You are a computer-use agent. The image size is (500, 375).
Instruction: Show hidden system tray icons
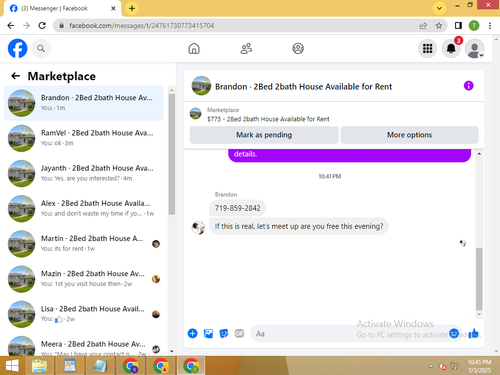click(x=431, y=366)
